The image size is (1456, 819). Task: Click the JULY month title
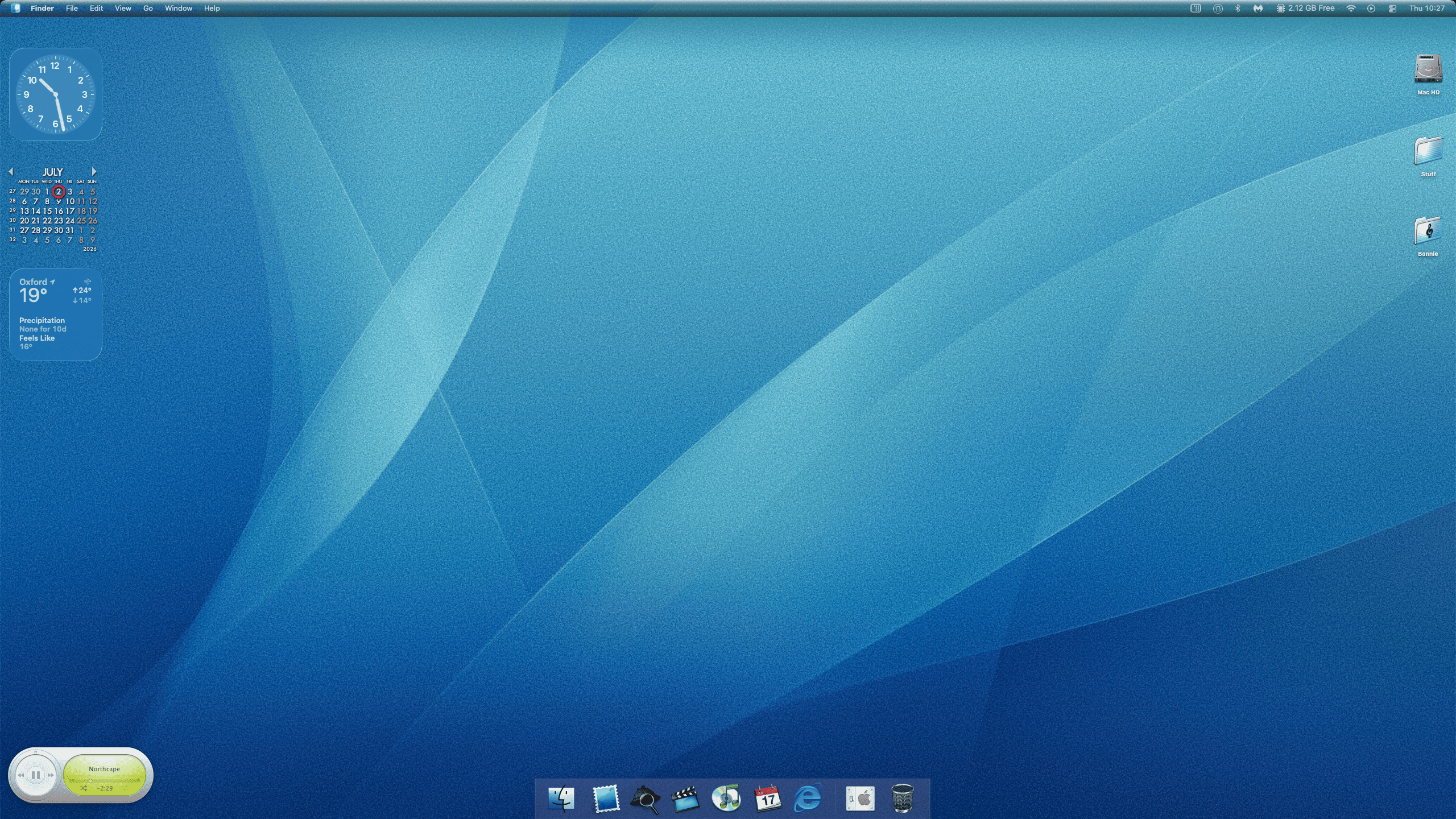[x=53, y=171]
